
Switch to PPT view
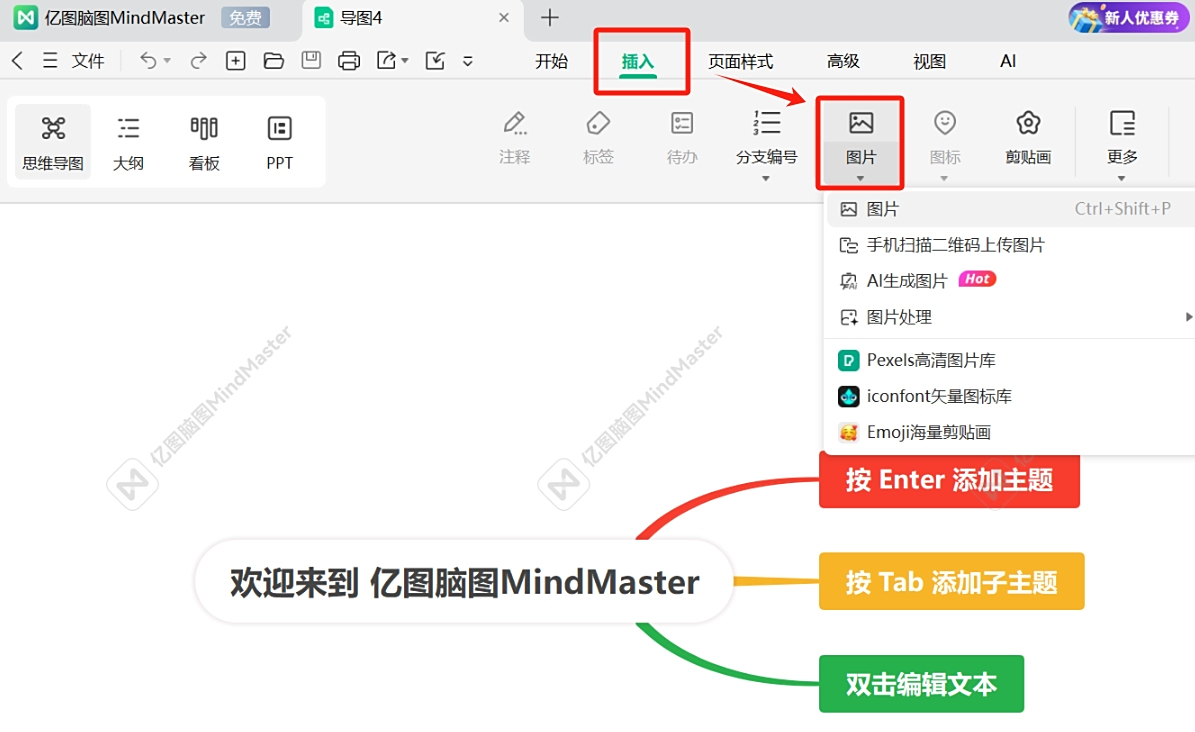click(x=280, y=142)
